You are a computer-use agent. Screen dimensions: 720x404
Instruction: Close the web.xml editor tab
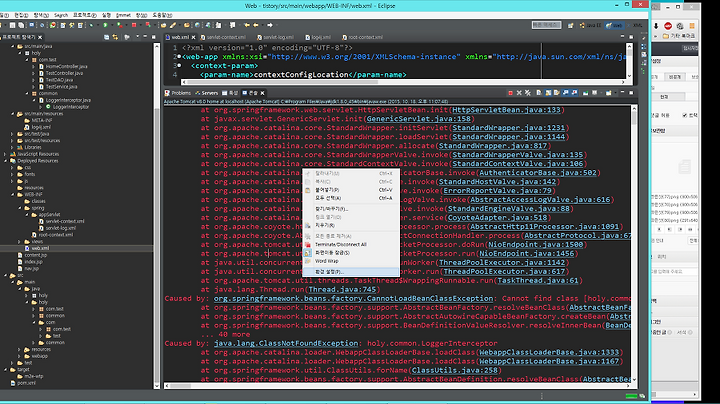193,37
